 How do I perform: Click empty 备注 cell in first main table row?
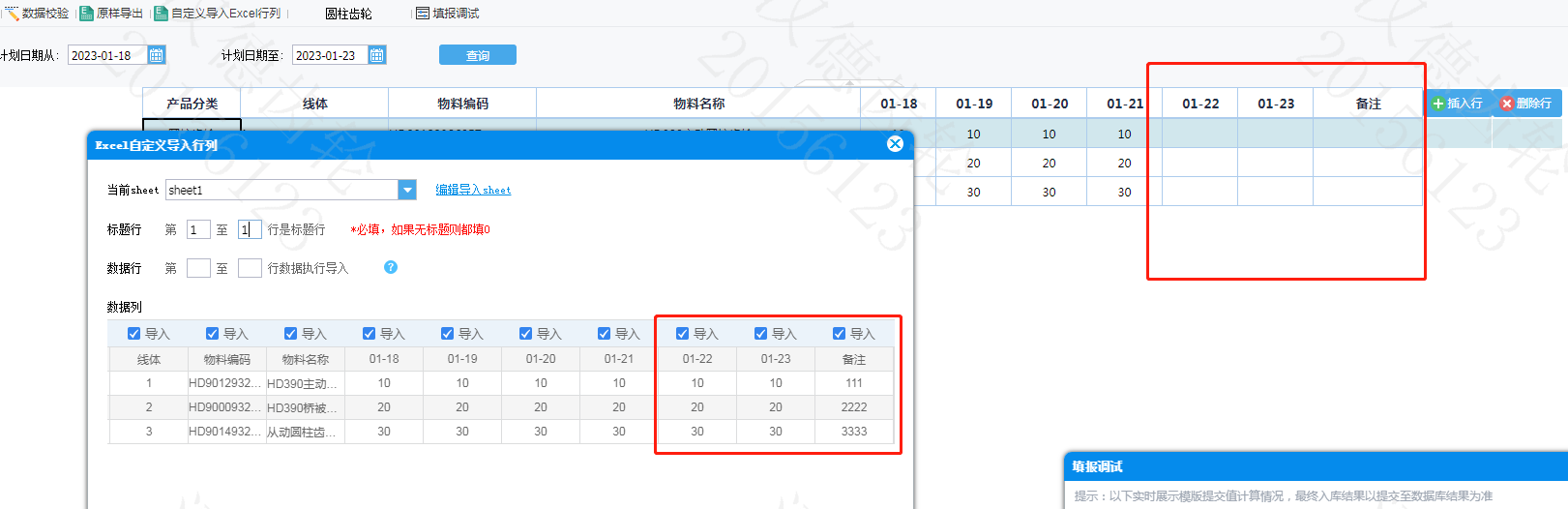tap(1368, 134)
